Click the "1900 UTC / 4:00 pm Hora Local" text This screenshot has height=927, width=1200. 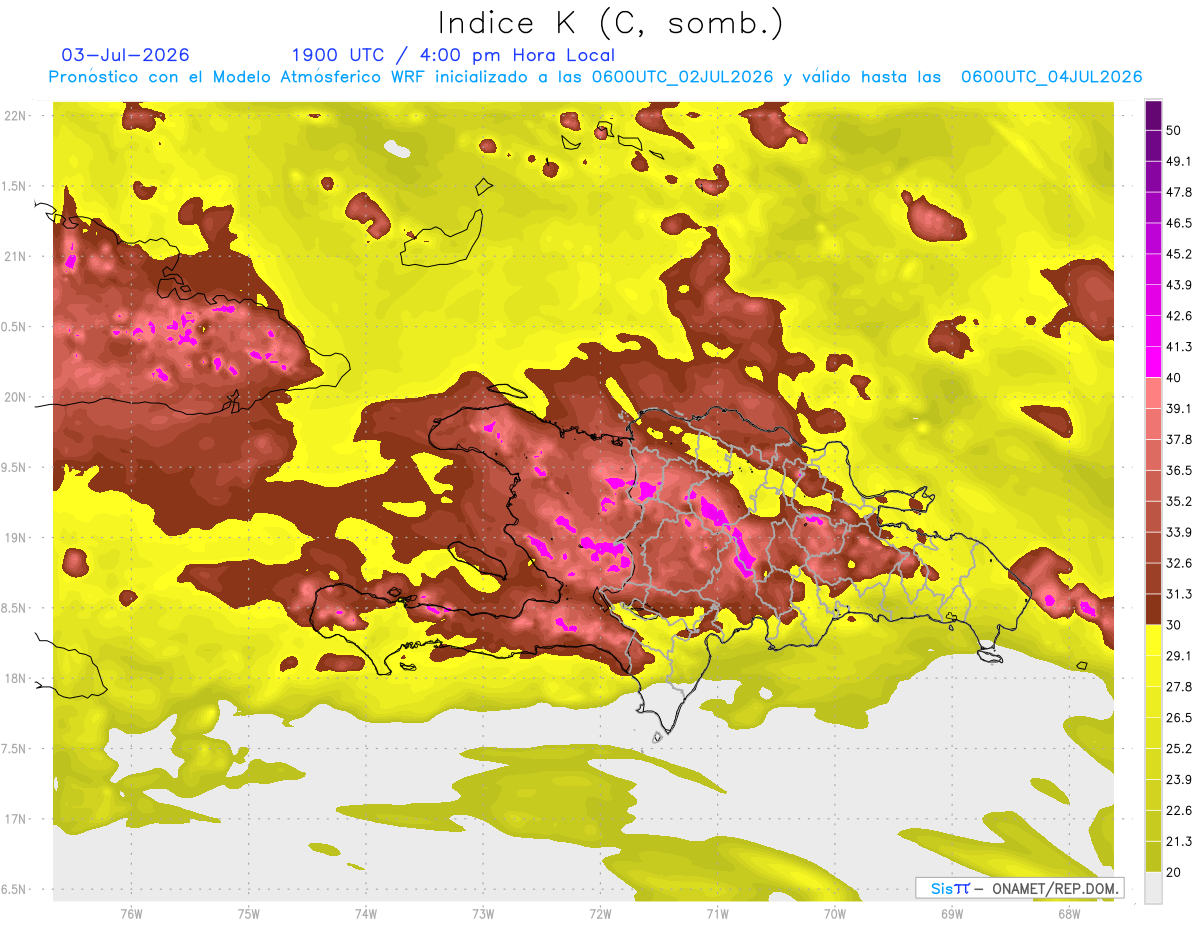pos(453,55)
